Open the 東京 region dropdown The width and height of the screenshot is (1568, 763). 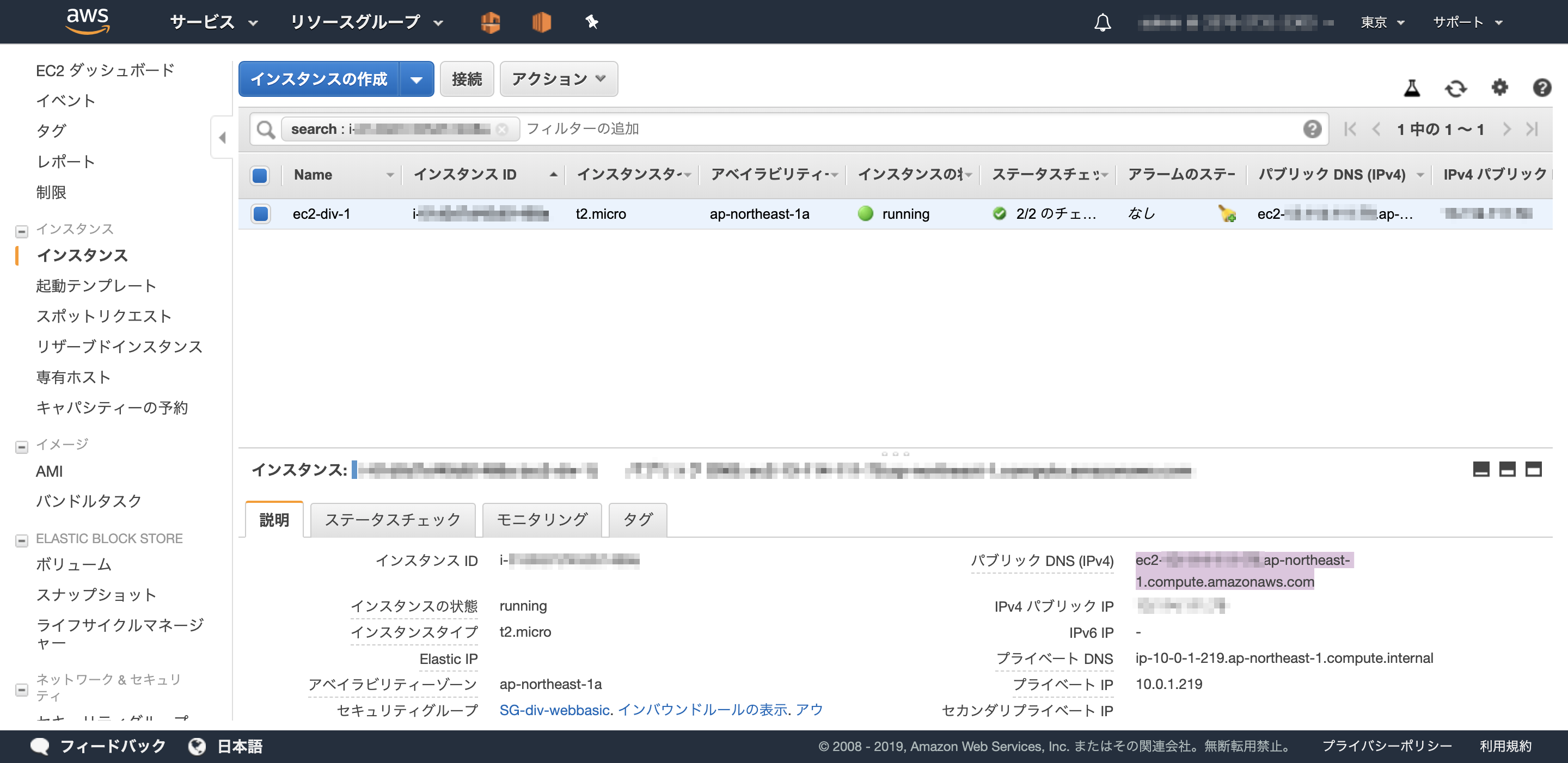(x=1382, y=22)
